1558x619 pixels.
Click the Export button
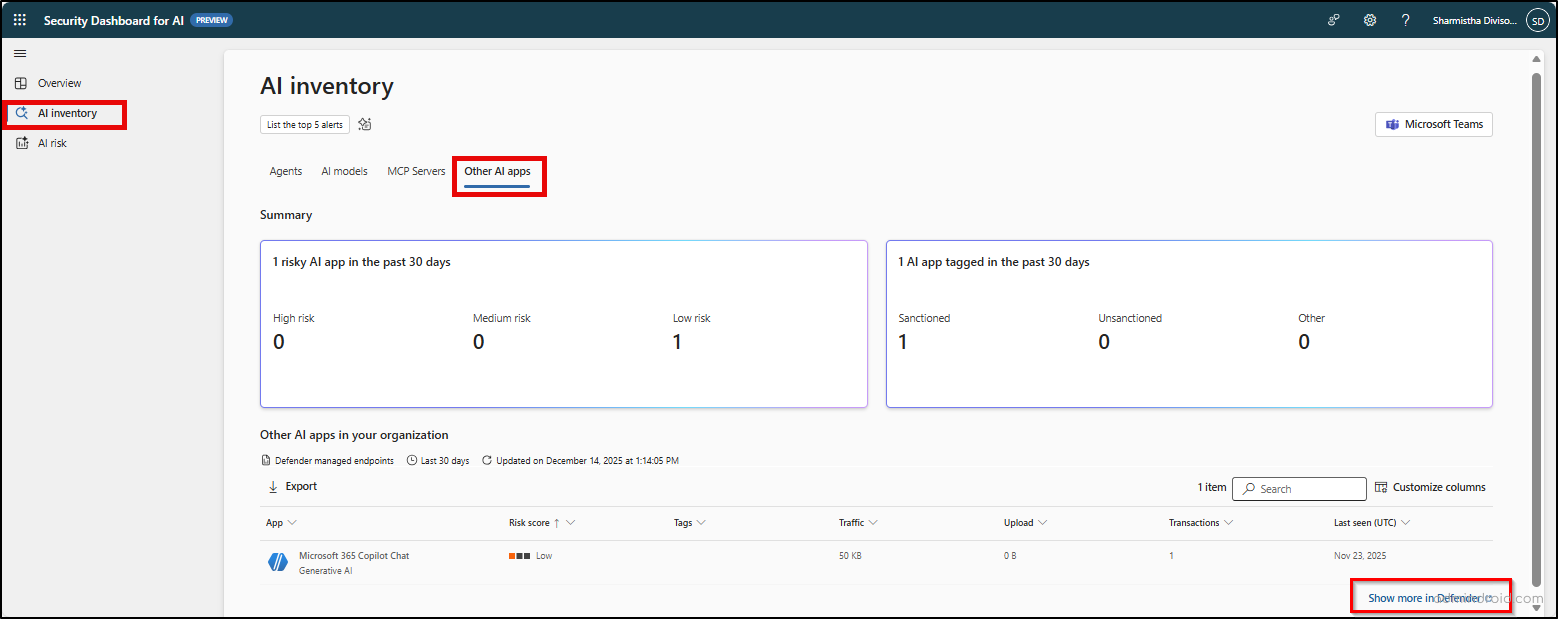click(292, 487)
